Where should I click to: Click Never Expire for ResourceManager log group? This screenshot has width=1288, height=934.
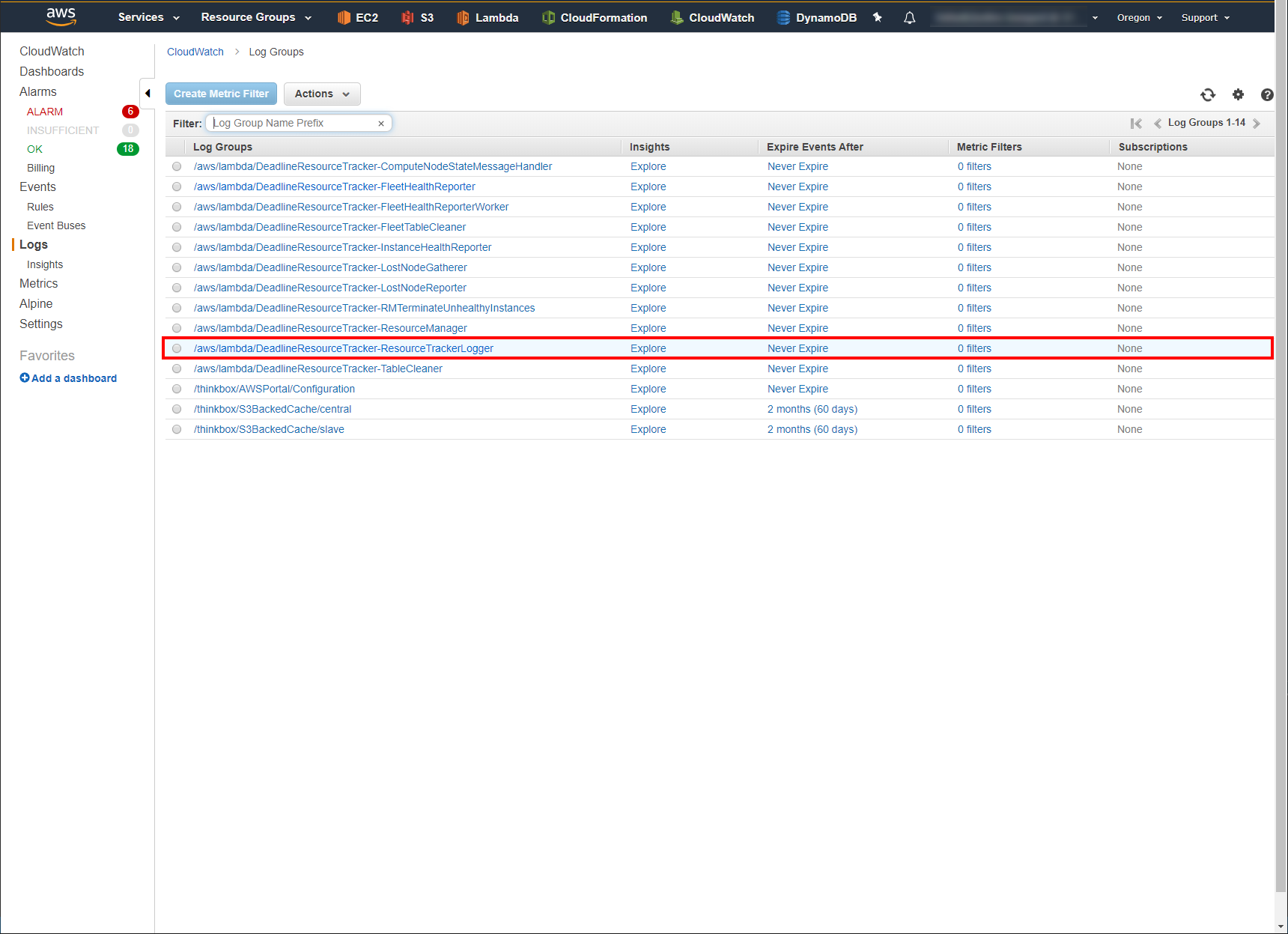tap(798, 328)
